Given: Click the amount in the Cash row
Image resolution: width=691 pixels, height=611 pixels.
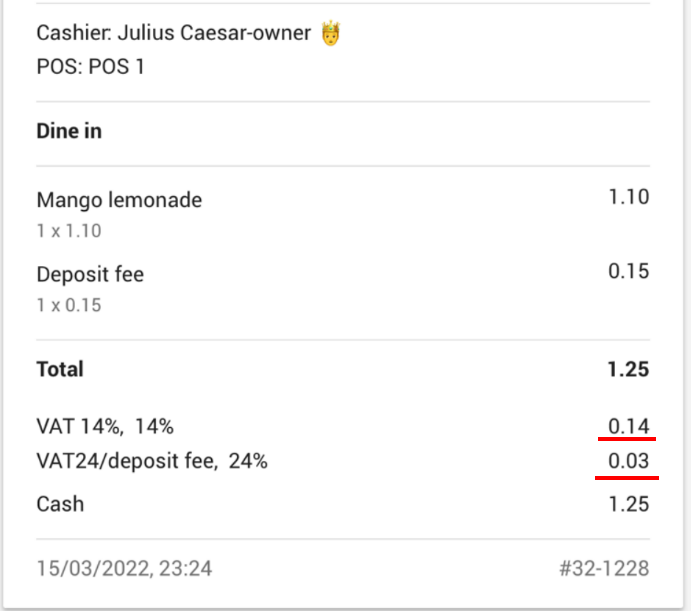Looking at the screenshot, I should coord(629,504).
